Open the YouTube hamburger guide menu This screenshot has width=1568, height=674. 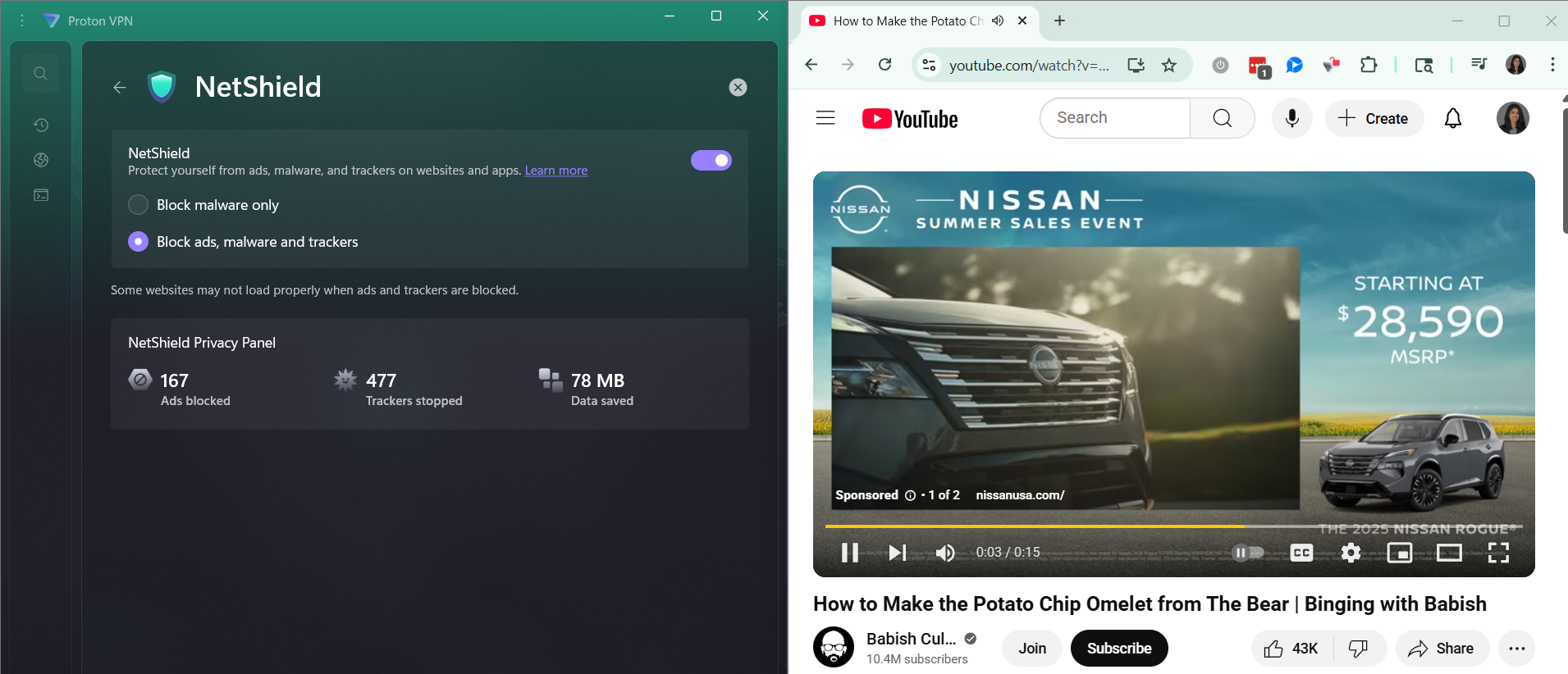click(x=825, y=118)
